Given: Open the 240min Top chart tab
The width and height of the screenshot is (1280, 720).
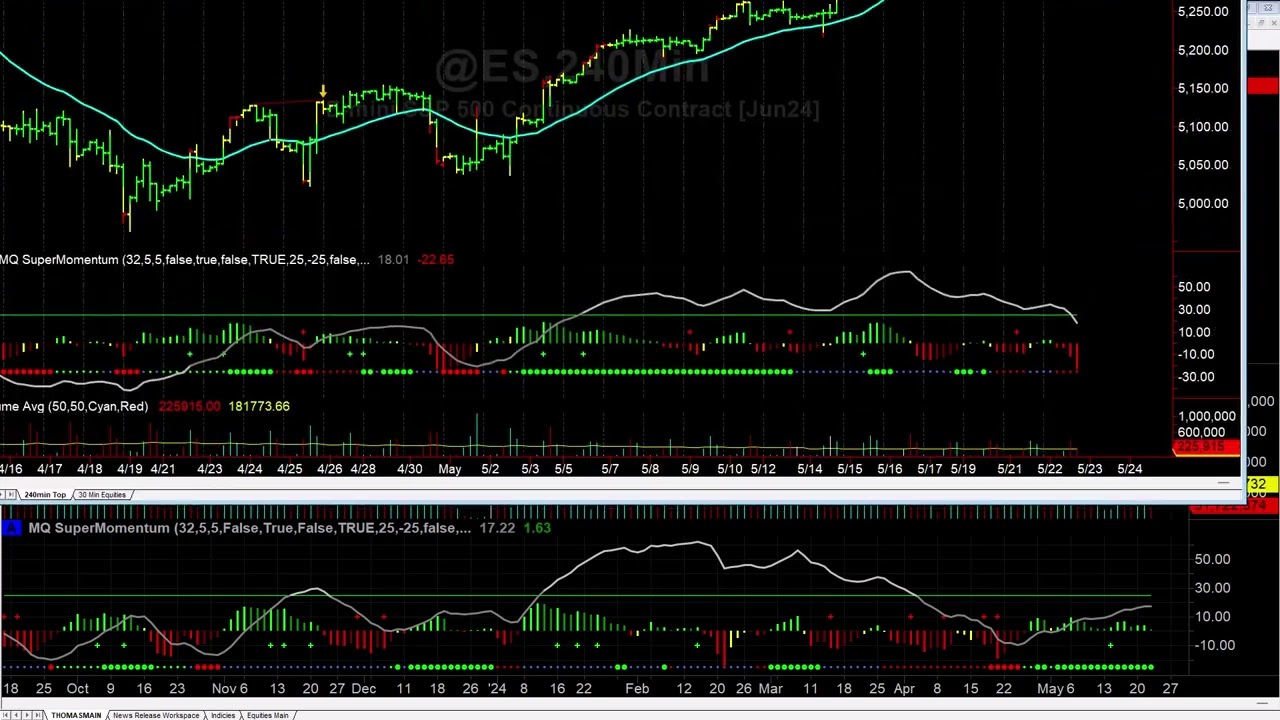Looking at the screenshot, I should click(x=44, y=494).
